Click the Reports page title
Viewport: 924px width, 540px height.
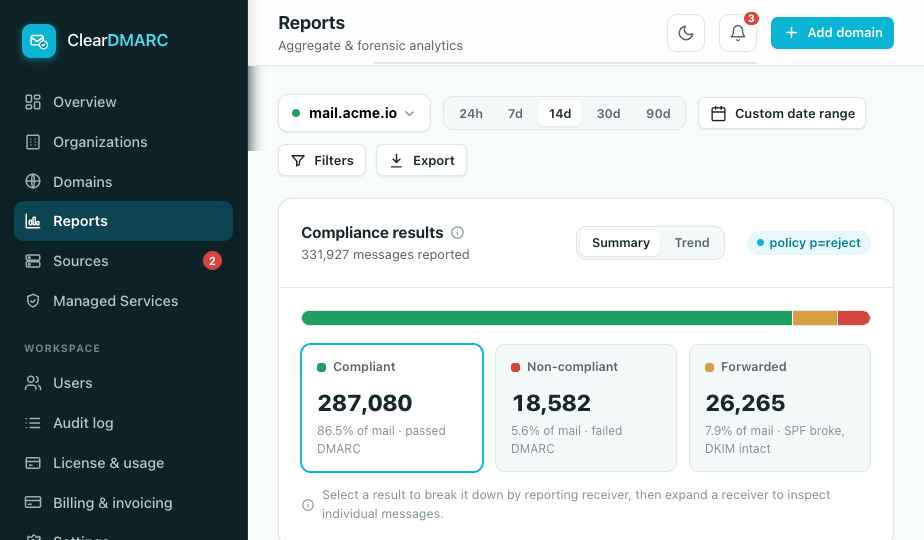point(311,23)
